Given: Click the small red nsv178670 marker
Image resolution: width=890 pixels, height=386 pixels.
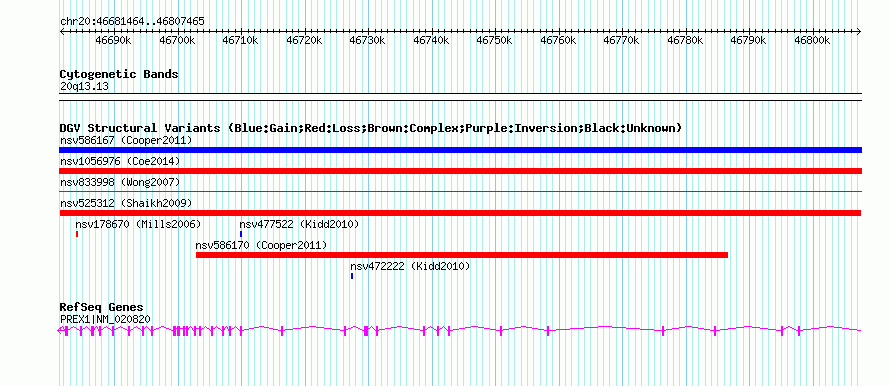Looking at the screenshot, I should (x=77, y=234).
